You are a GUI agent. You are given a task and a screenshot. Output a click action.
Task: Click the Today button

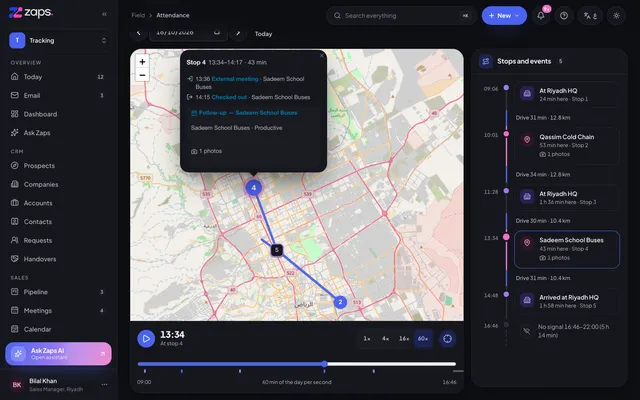point(263,34)
